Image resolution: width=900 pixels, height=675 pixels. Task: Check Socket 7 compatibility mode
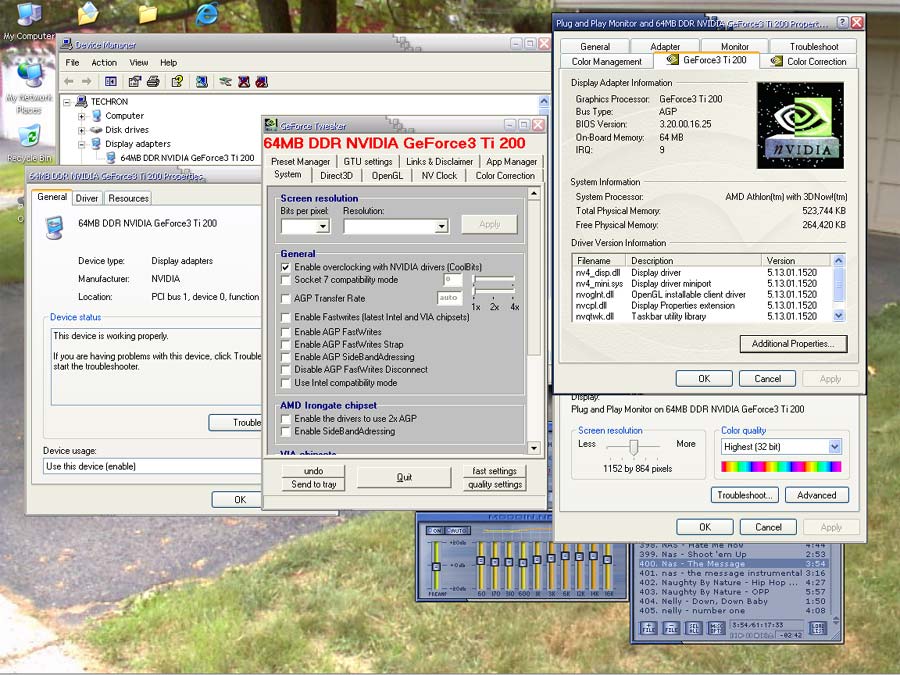click(x=285, y=280)
